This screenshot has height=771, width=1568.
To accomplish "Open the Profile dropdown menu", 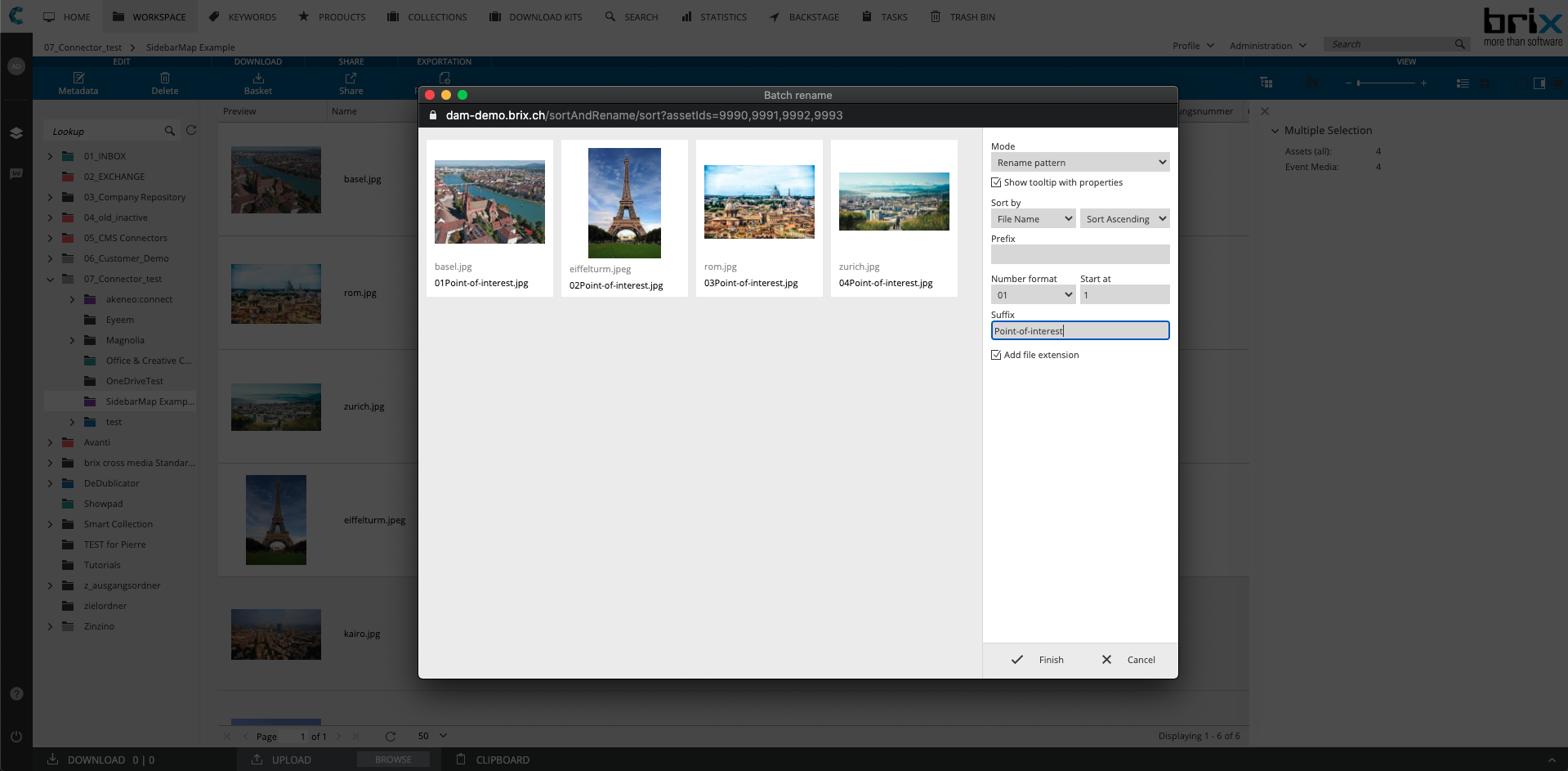I will [1193, 46].
